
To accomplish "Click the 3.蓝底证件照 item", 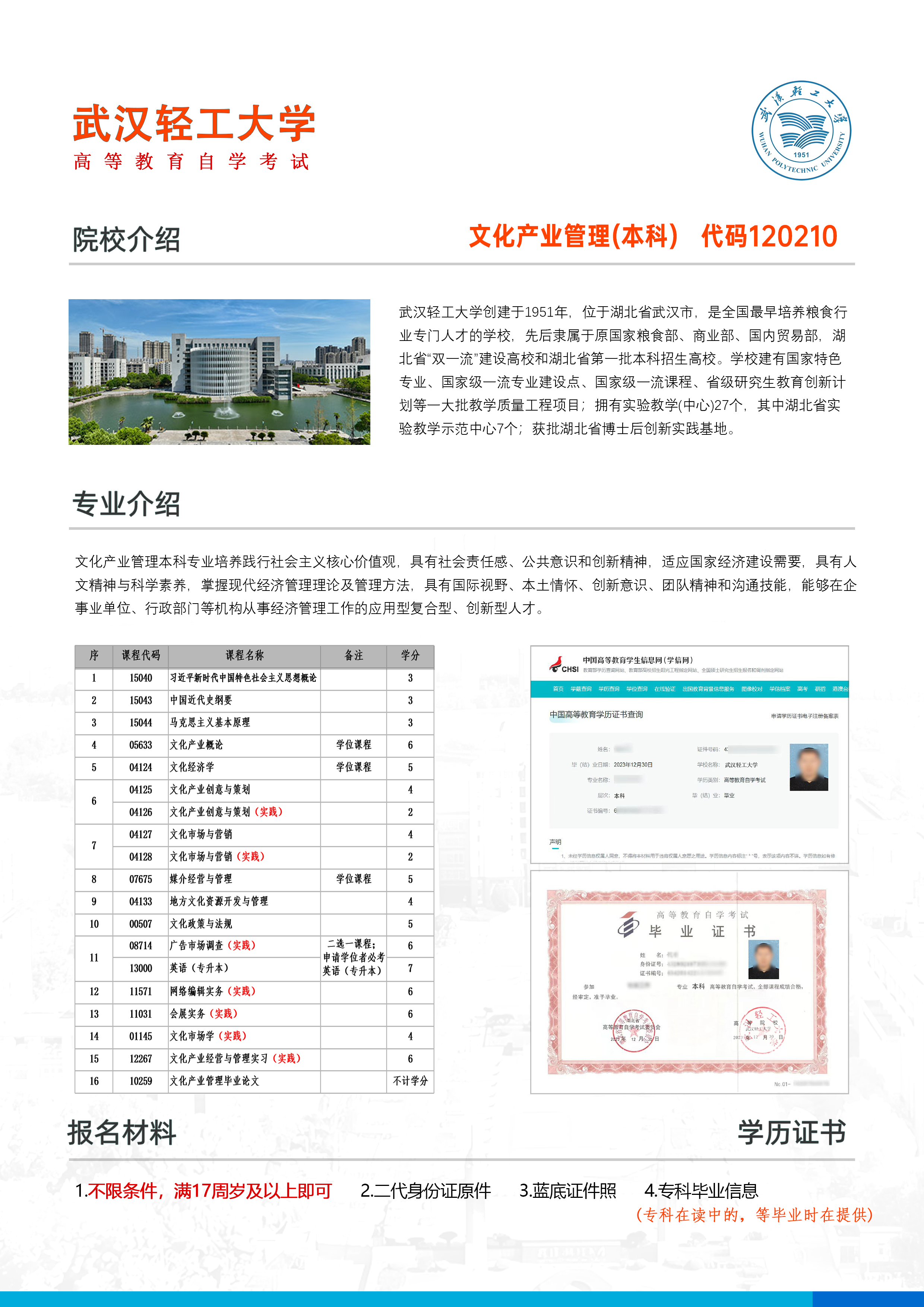I will coord(567,1190).
